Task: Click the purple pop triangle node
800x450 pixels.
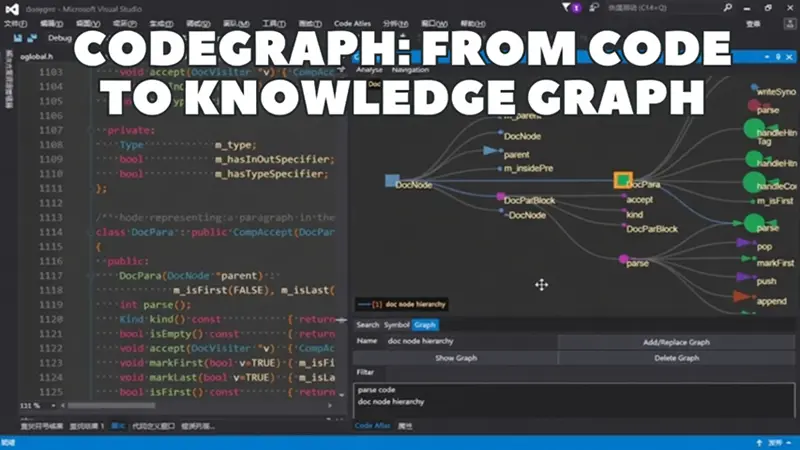Action: click(x=744, y=243)
